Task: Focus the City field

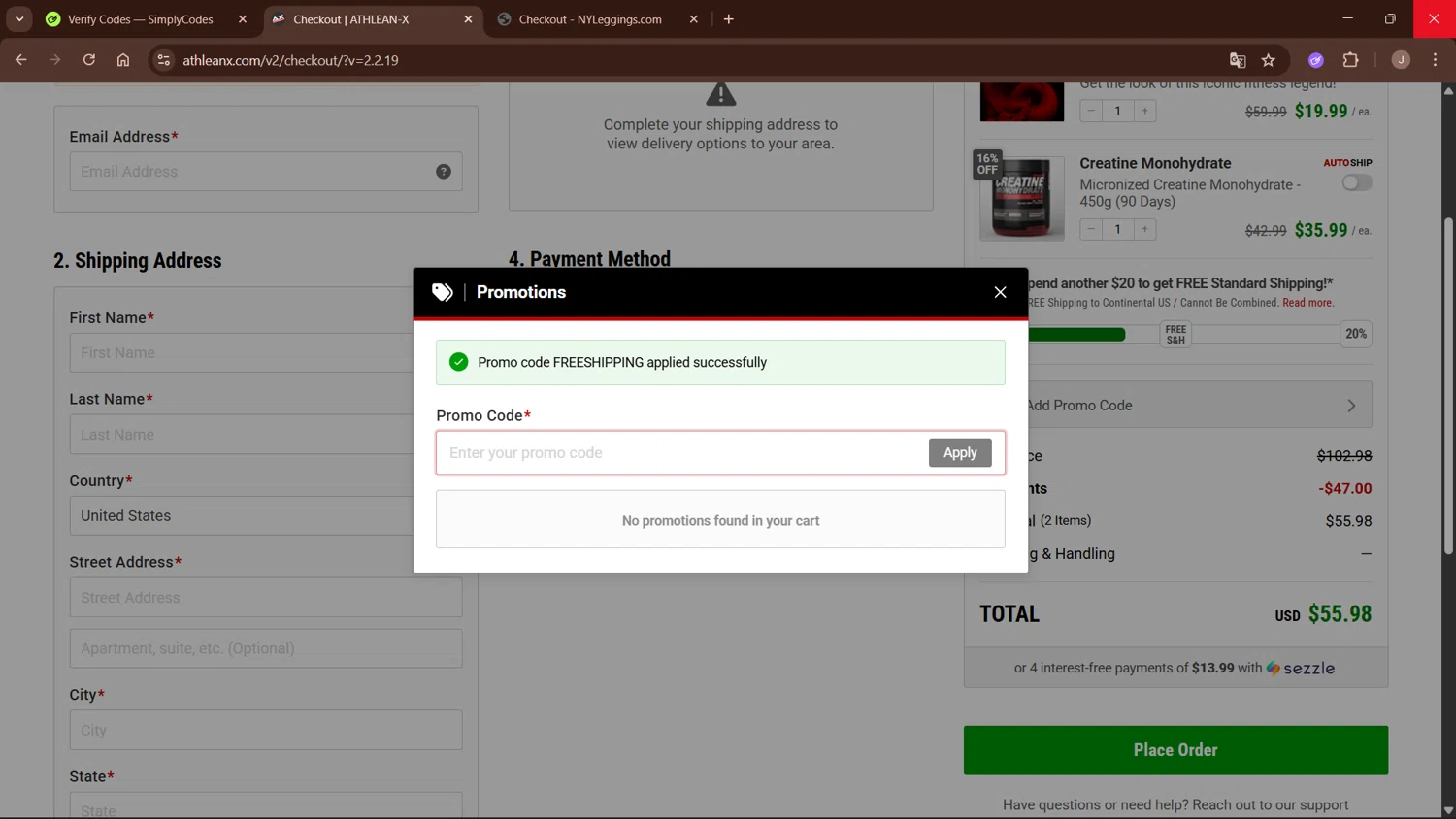Action: click(x=266, y=730)
